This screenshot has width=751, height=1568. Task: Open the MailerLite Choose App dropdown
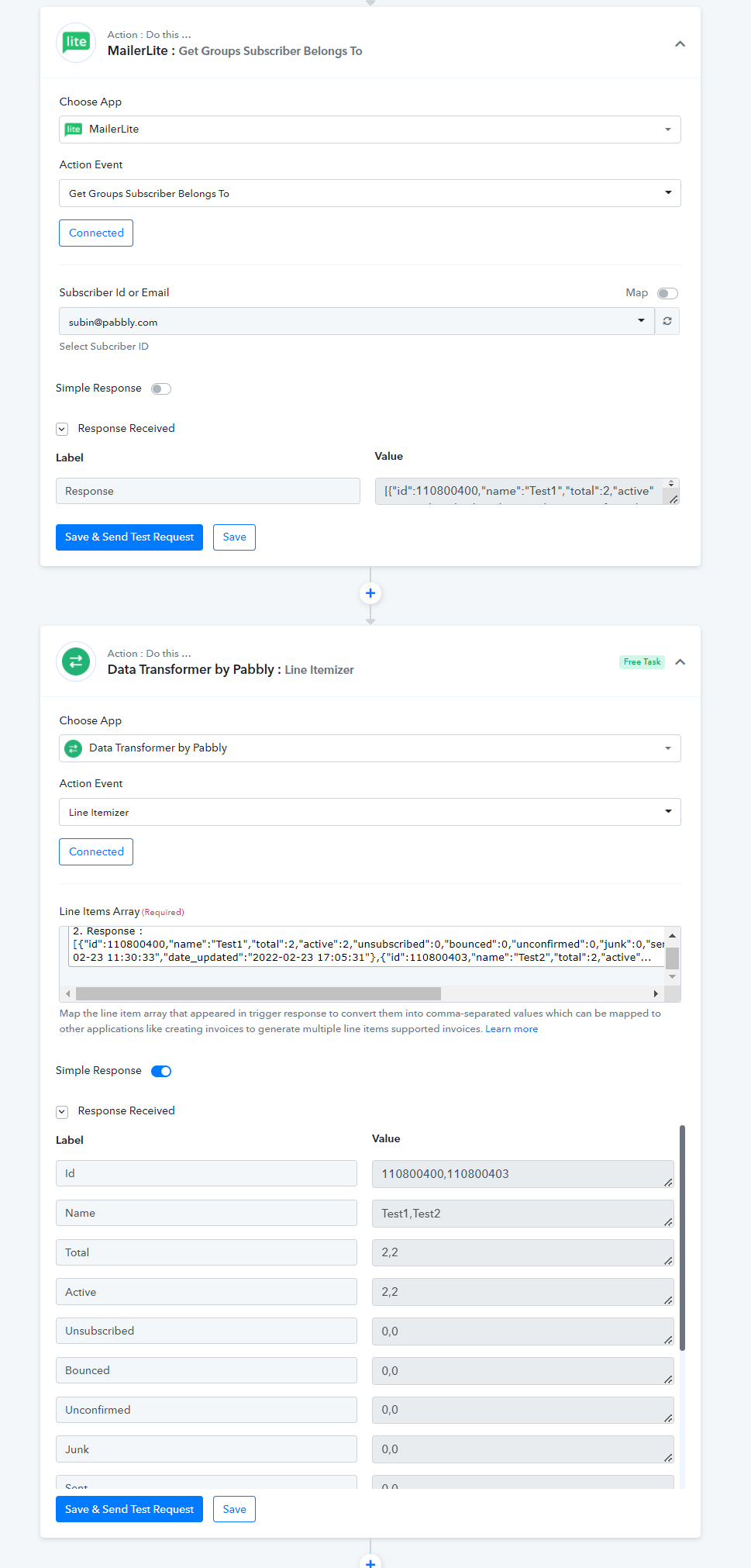click(370, 130)
